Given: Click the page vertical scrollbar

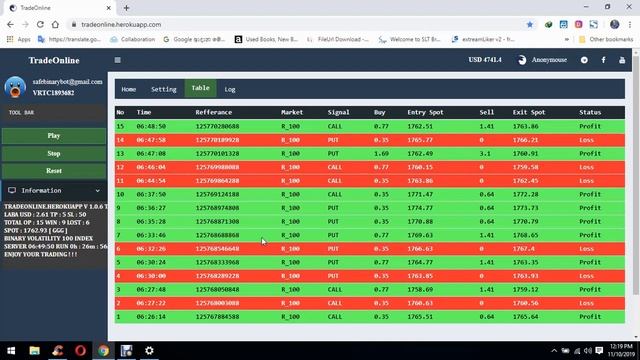Looking at the screenshot, I should pyautogui.click(x=636, y=176).
